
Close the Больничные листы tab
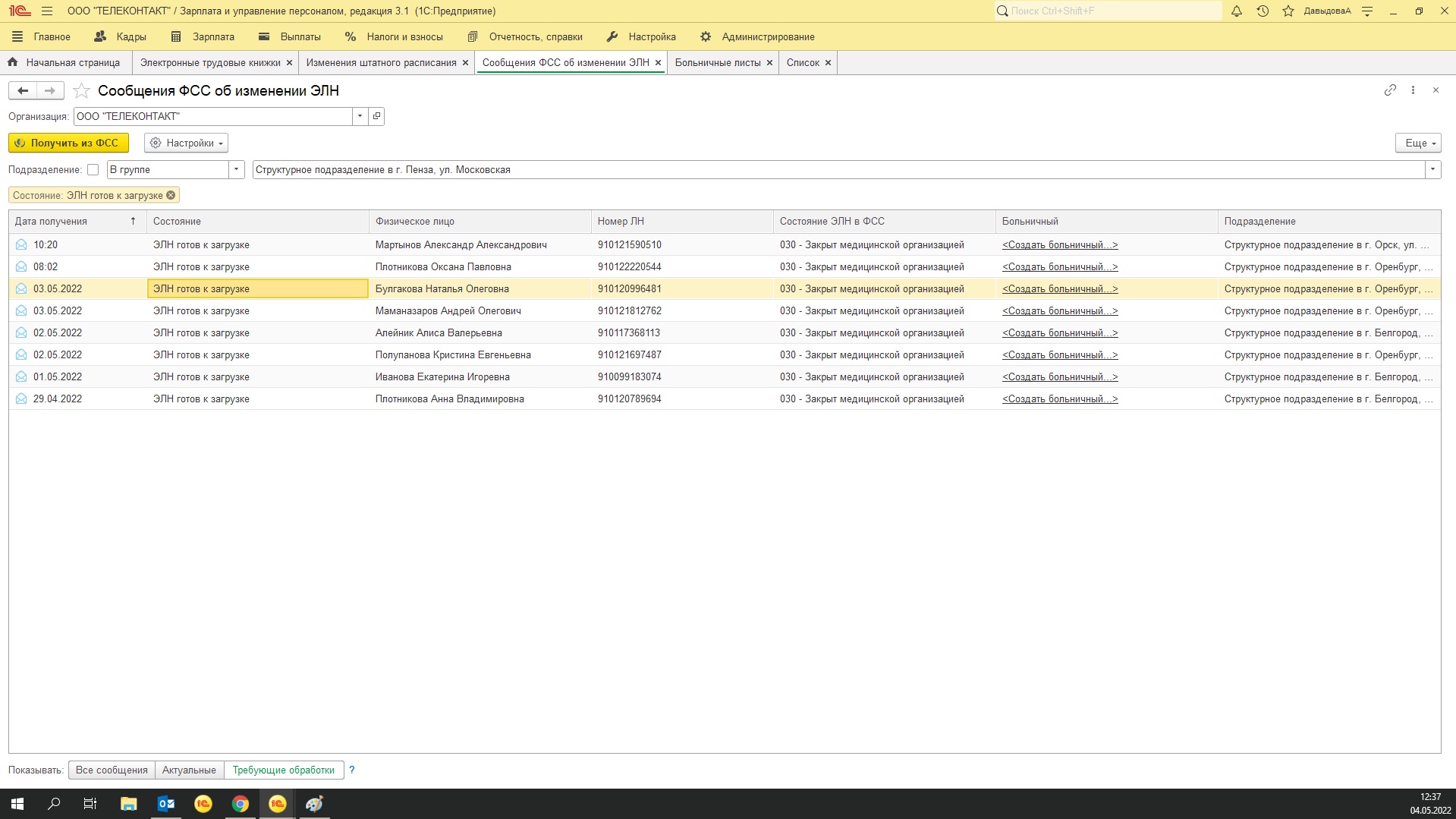click(769, 63)
